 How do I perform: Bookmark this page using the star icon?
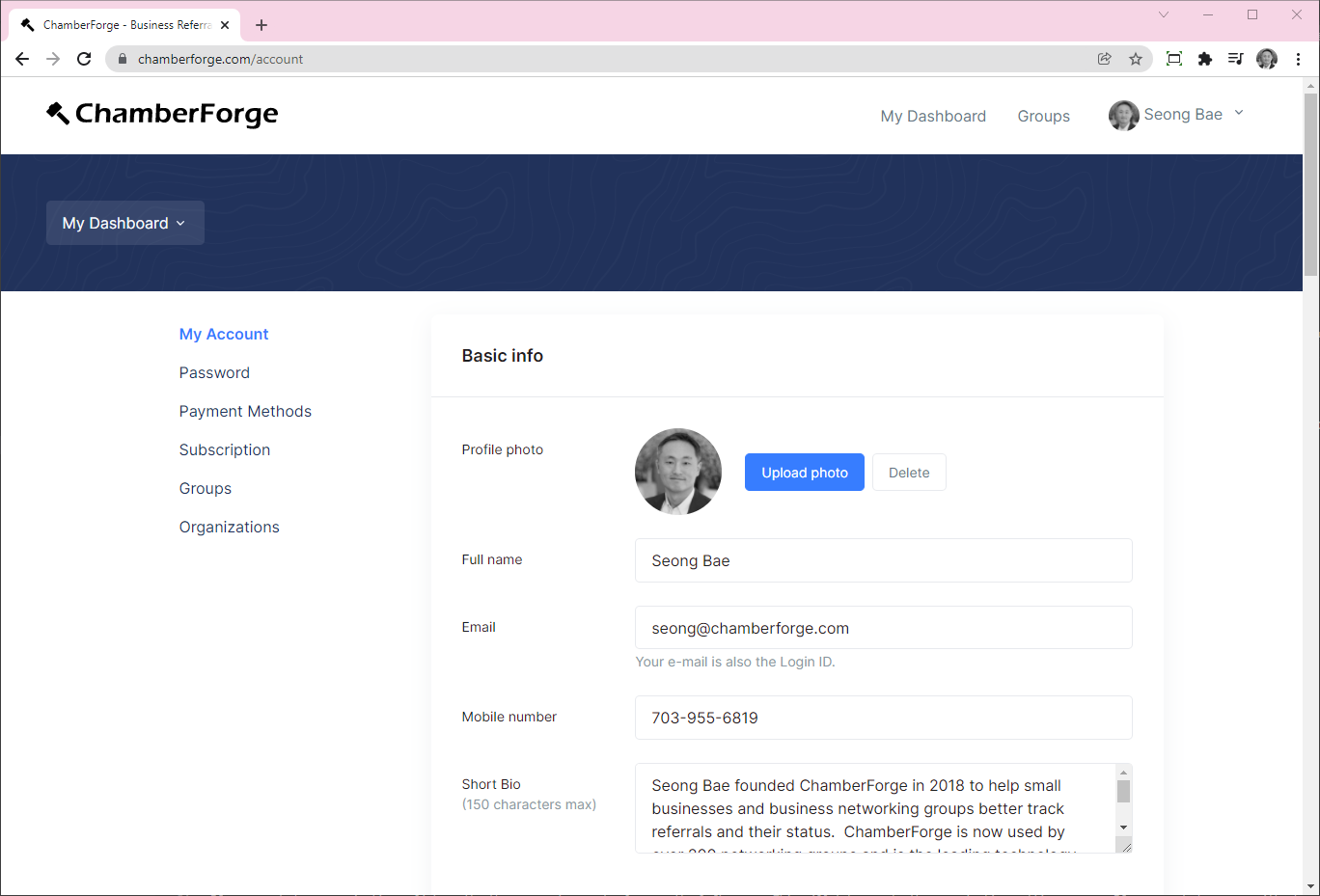pyautogui.click(x=1136, y=59)
